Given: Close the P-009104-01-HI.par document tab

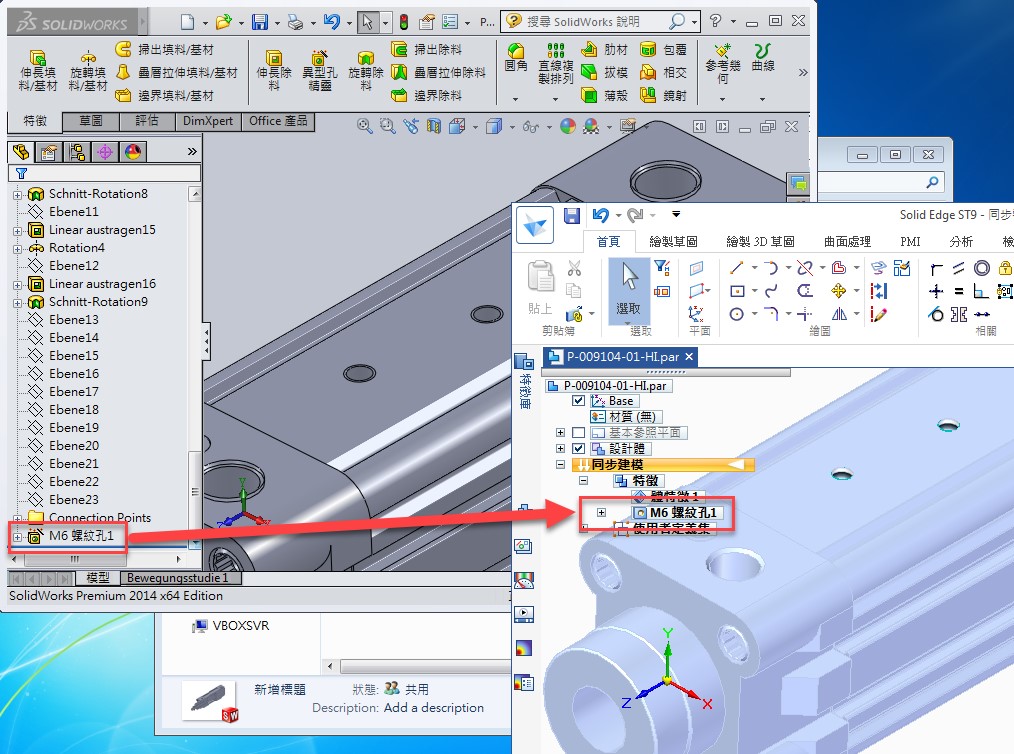Looking at the screenshot, I should [x=689, y=356].
